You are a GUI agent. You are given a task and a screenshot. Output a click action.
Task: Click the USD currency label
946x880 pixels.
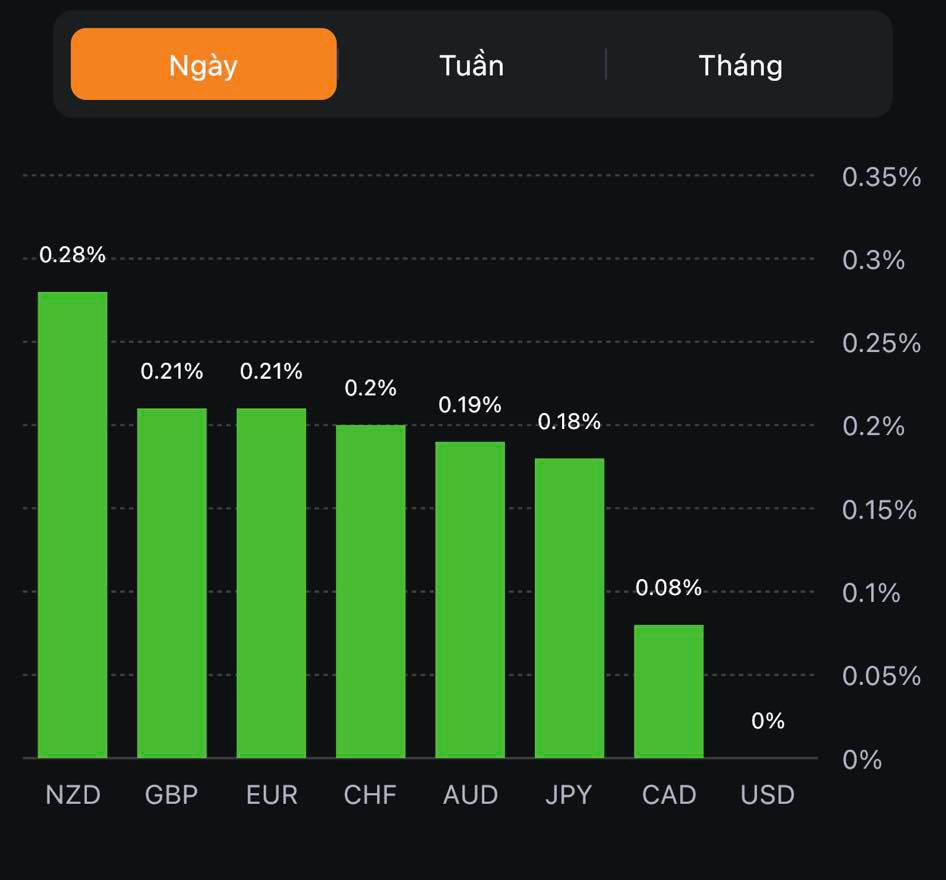click(x=768, y=795)
